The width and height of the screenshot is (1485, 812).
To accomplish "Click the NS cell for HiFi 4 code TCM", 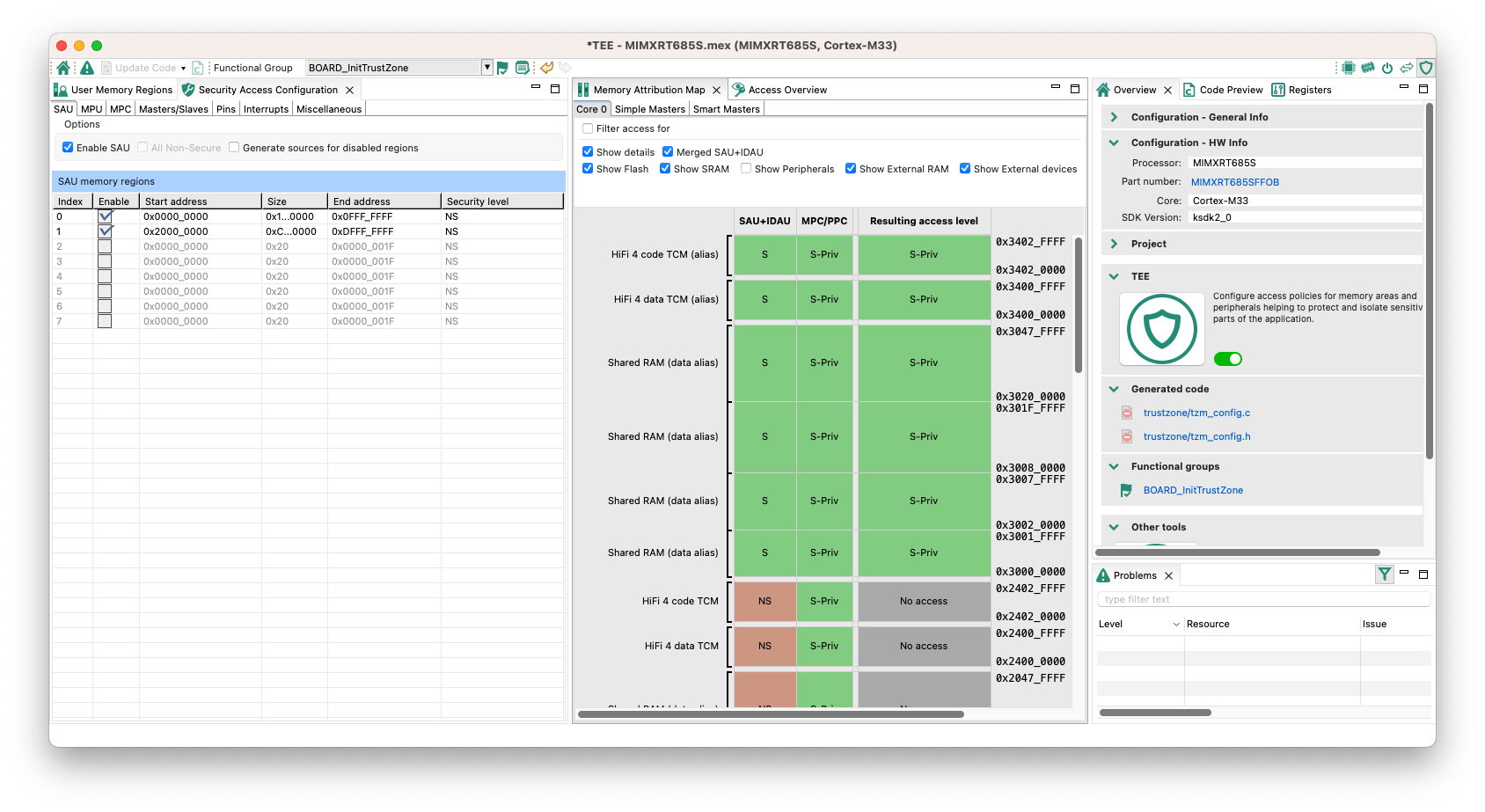I will click(764, 601).
